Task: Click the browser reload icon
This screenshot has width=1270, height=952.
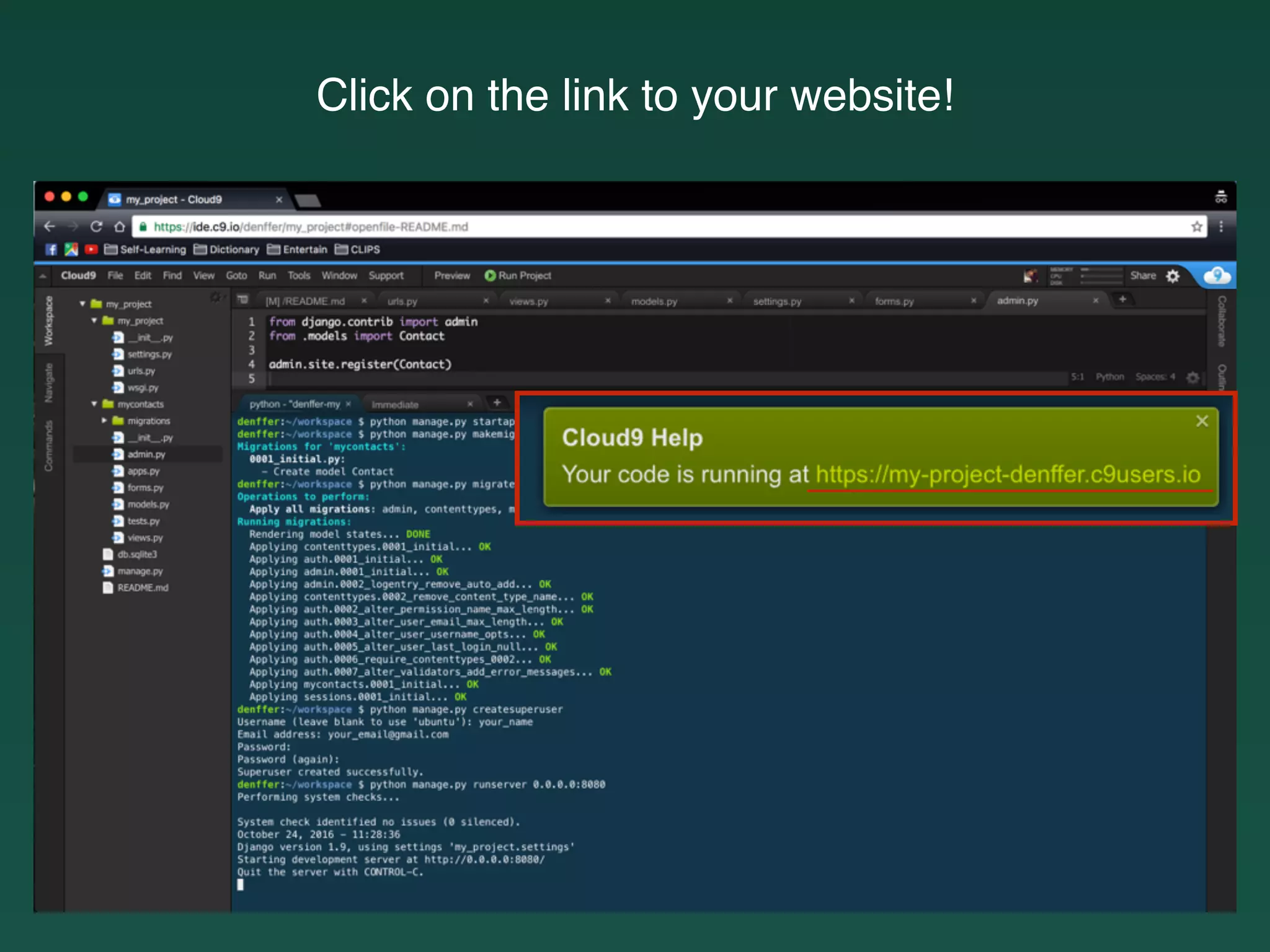Action: (96, 226)
